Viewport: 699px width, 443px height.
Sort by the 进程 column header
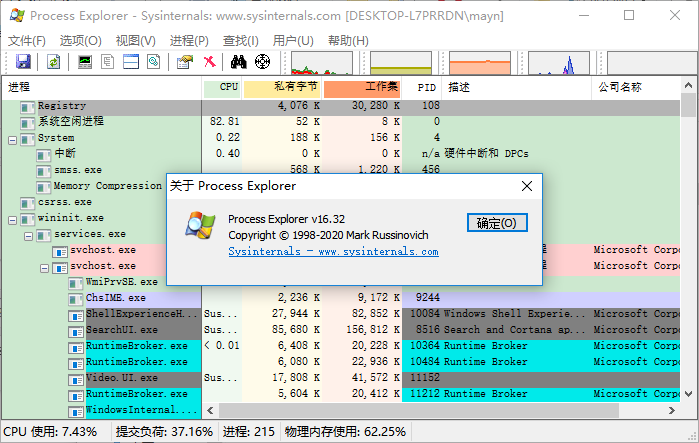102,87
